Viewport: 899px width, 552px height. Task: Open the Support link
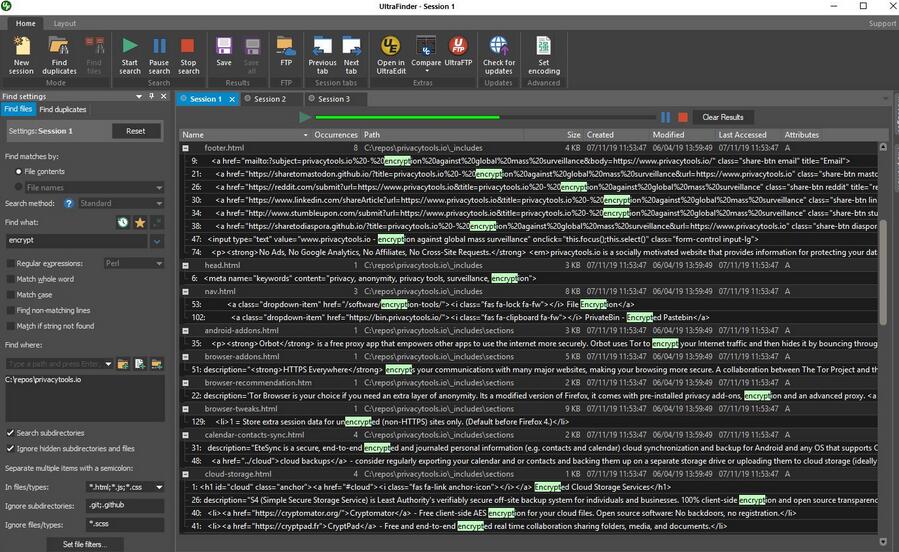coord(882,24)
